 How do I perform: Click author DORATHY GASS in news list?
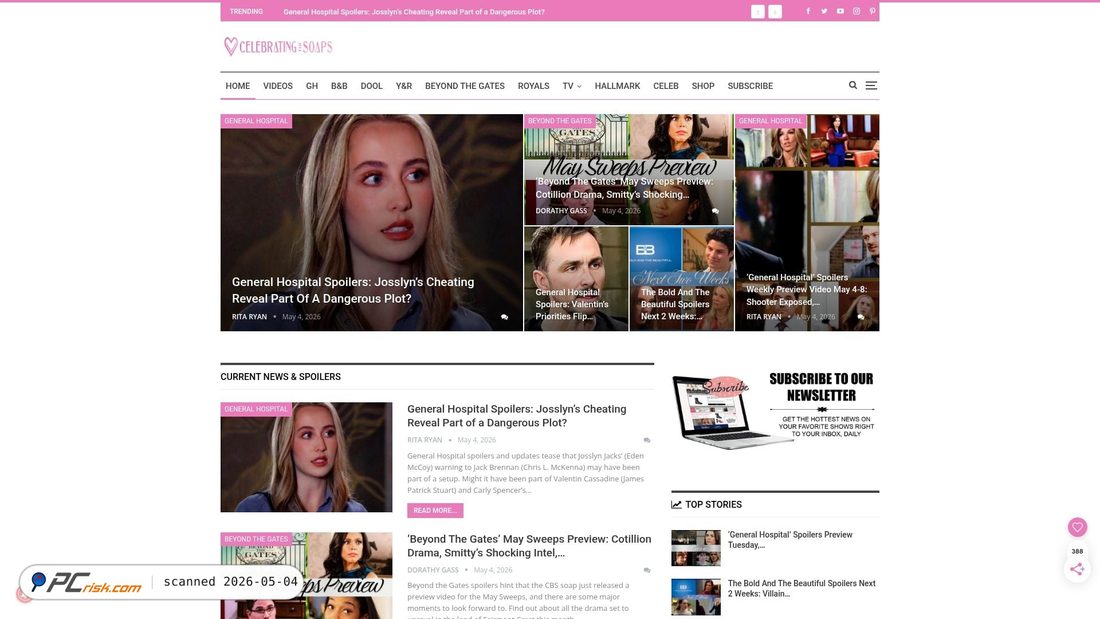coord(433,570)
